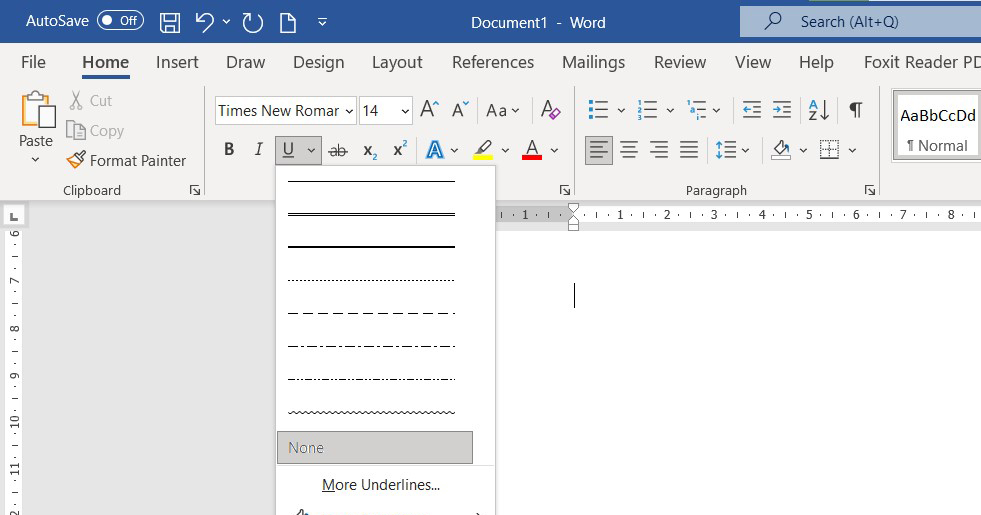981x515 pixels.
Task: Align text left
Action: pos(599,150)
